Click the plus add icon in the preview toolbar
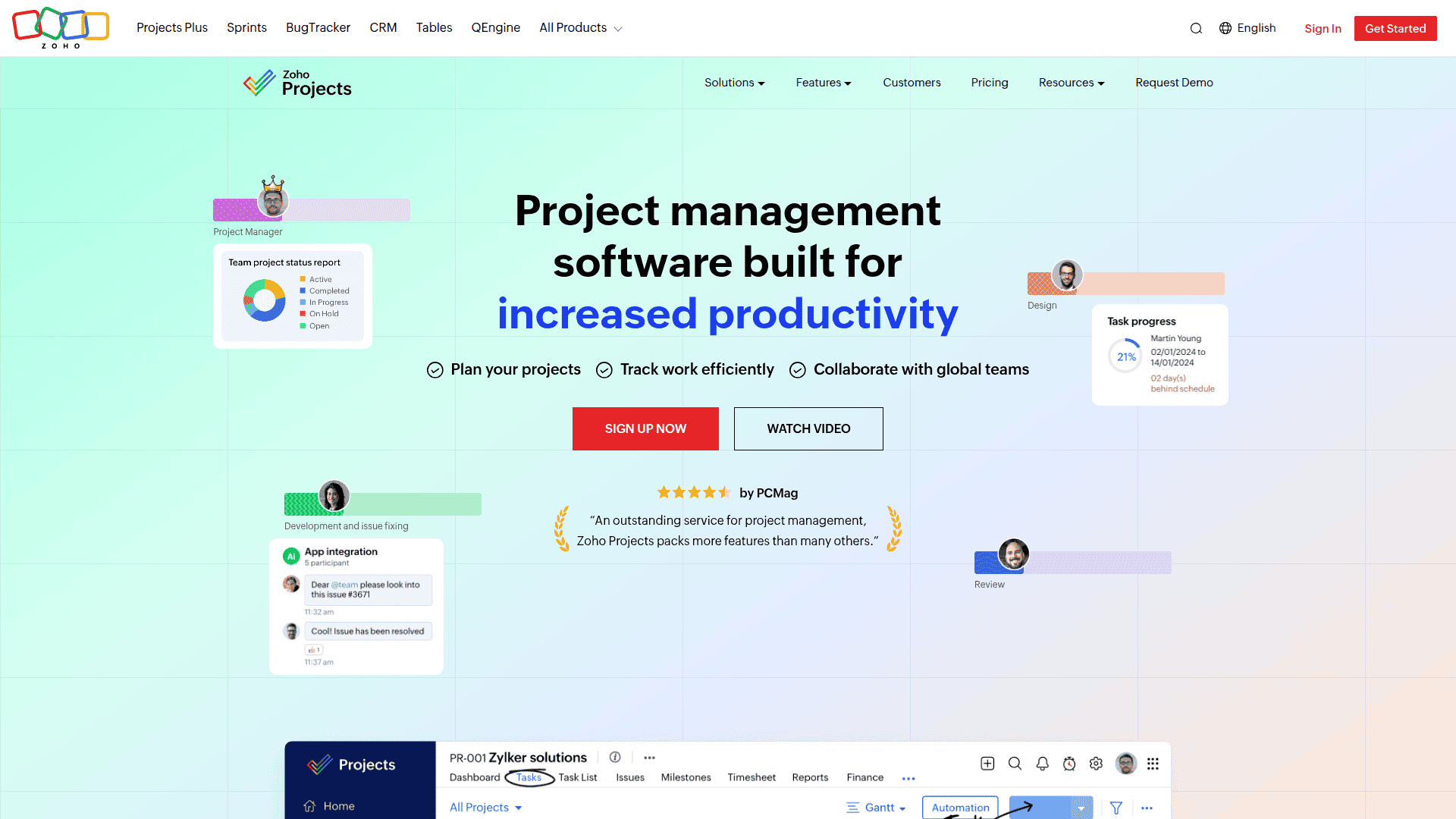Image resolution: width=1456 pixels, height=819 pixels. tap(987, 764)
